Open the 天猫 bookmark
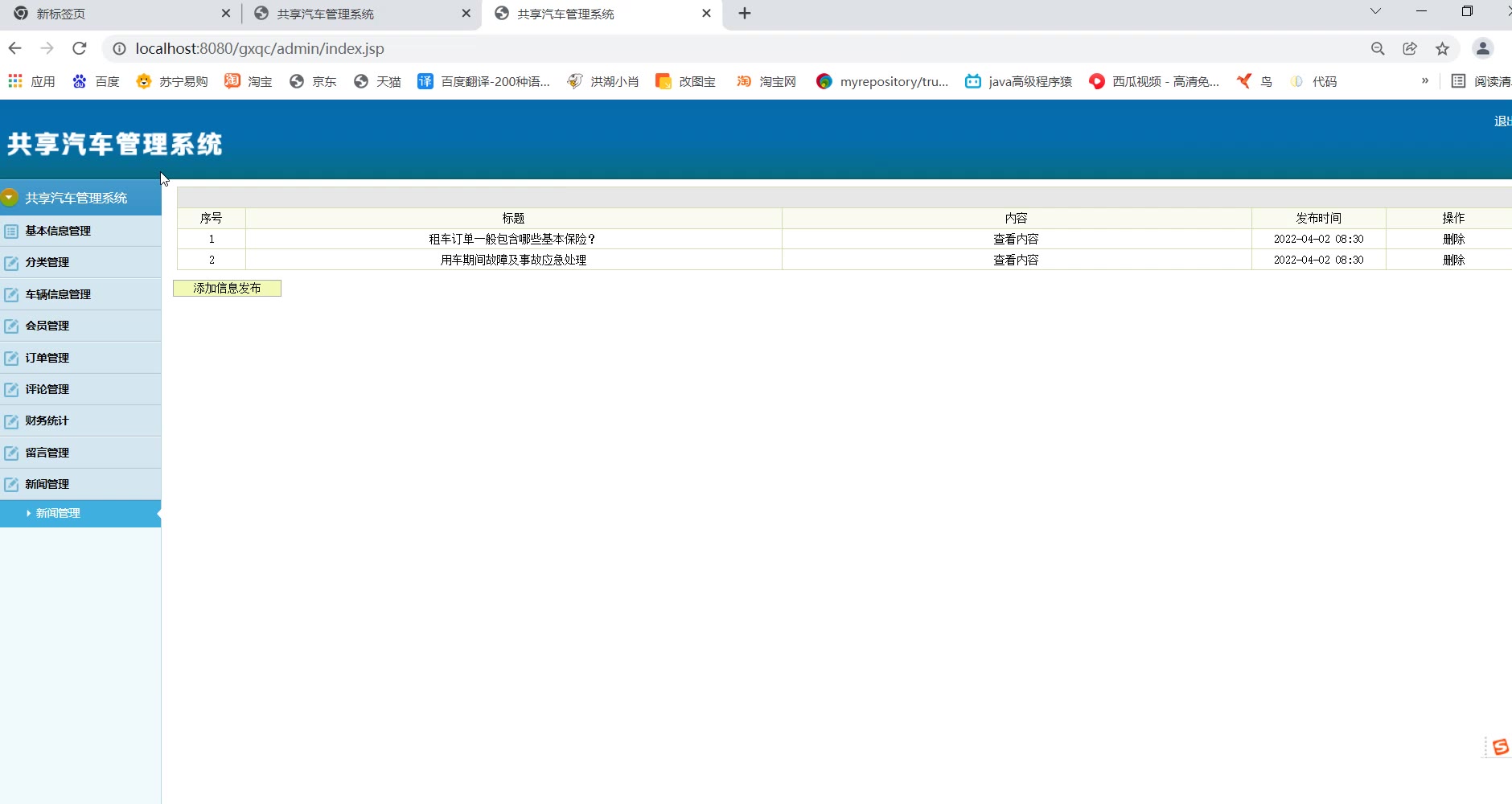Image resolution: width=1512 pixels, height=804 pixels. (377, 81)
